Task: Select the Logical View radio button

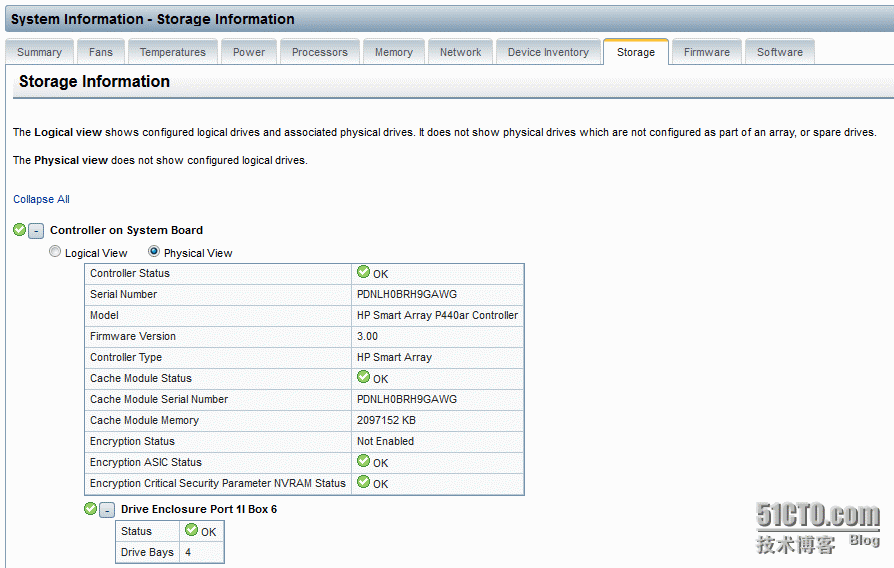Action: click(55, 251)
